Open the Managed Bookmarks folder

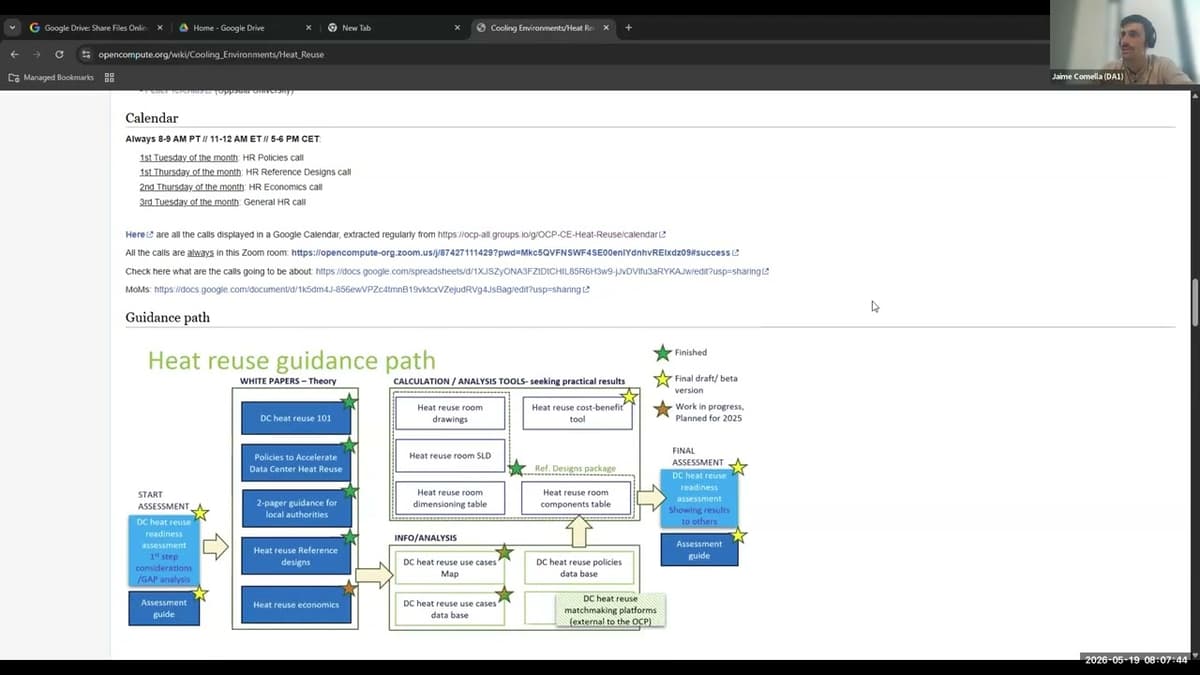pyautogui.click(x=51, y=77)
